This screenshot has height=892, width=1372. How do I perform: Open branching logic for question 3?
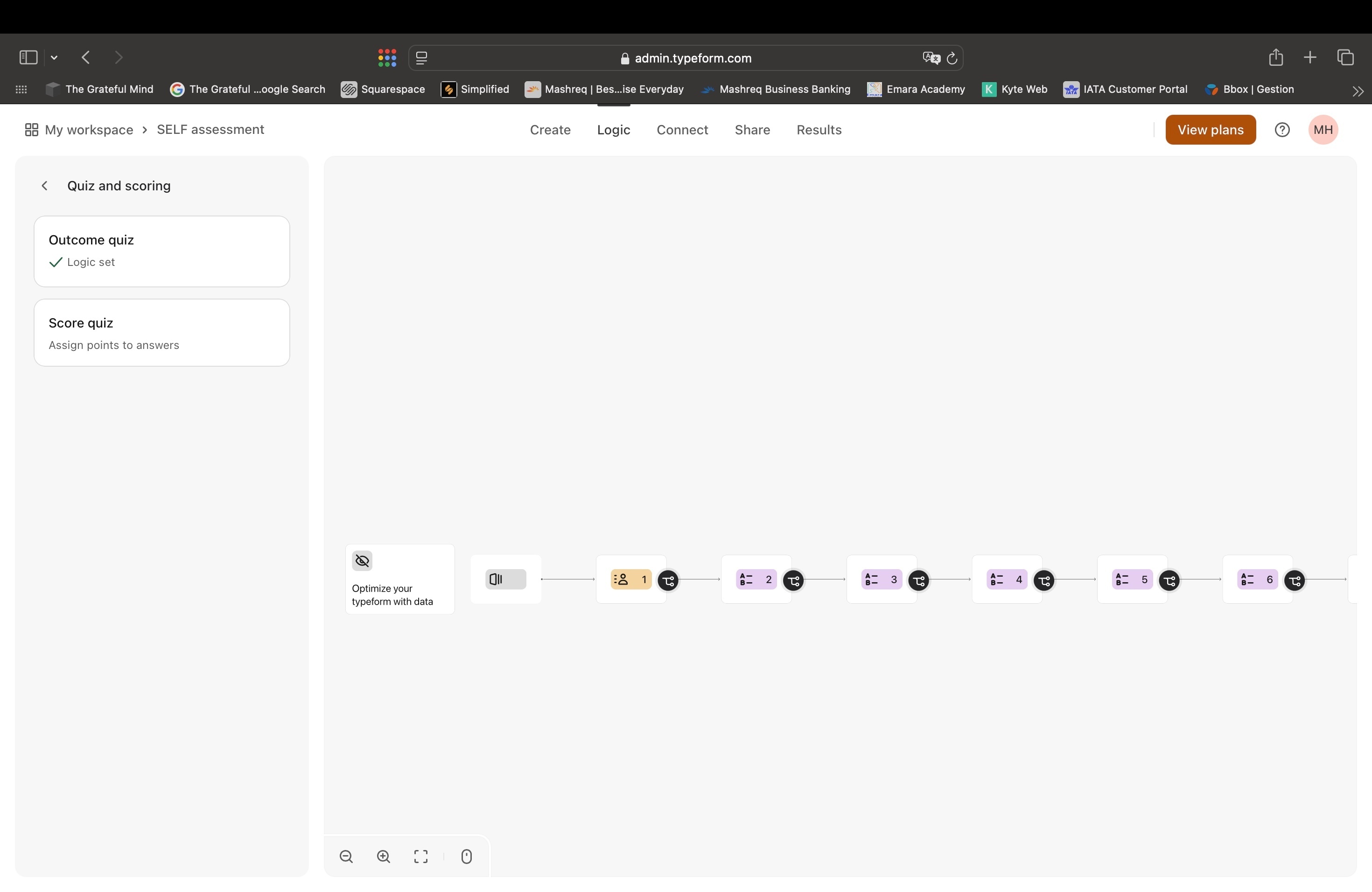[919, 580]
